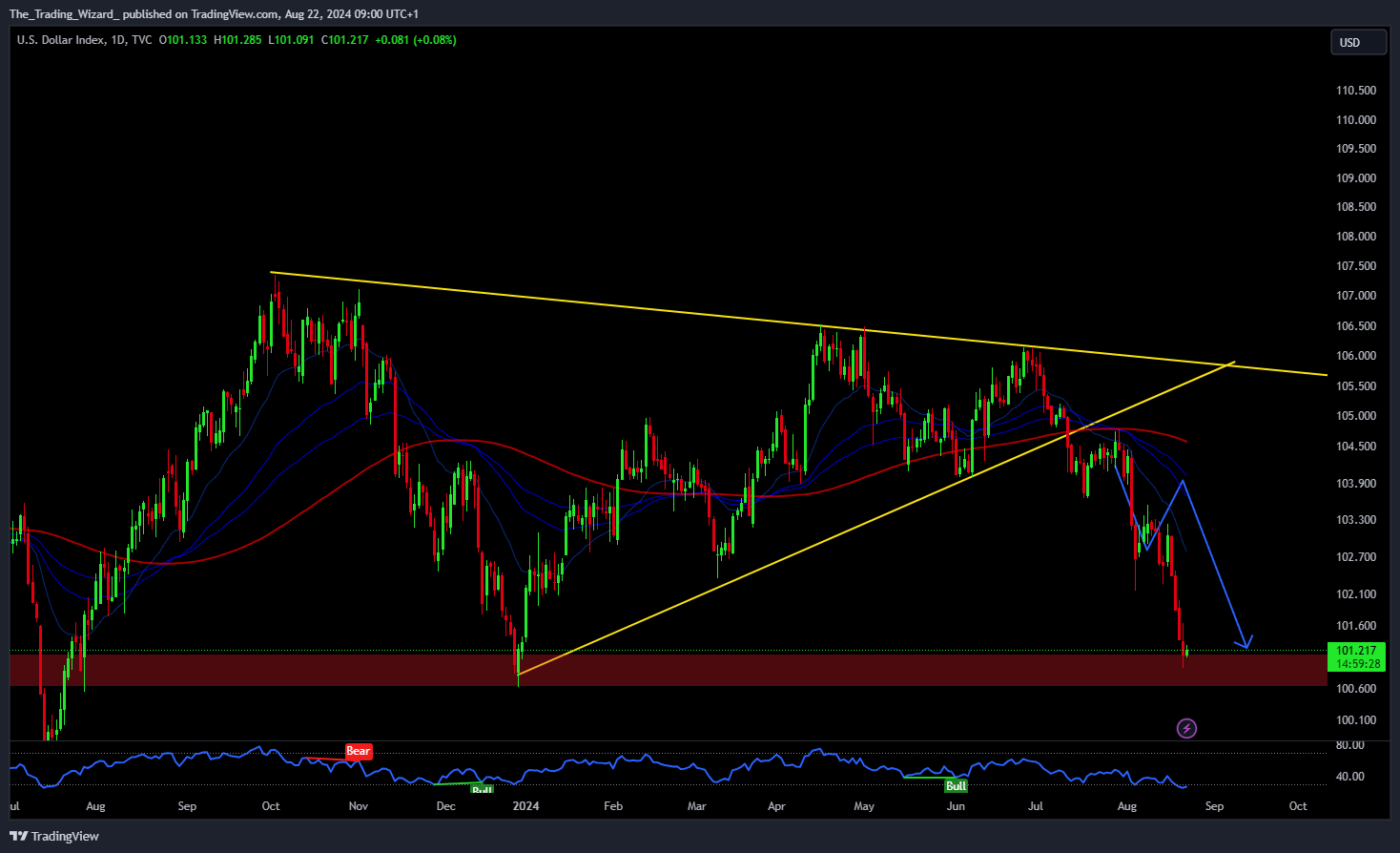Click the 106.000 price axis label

point(1356,356)
